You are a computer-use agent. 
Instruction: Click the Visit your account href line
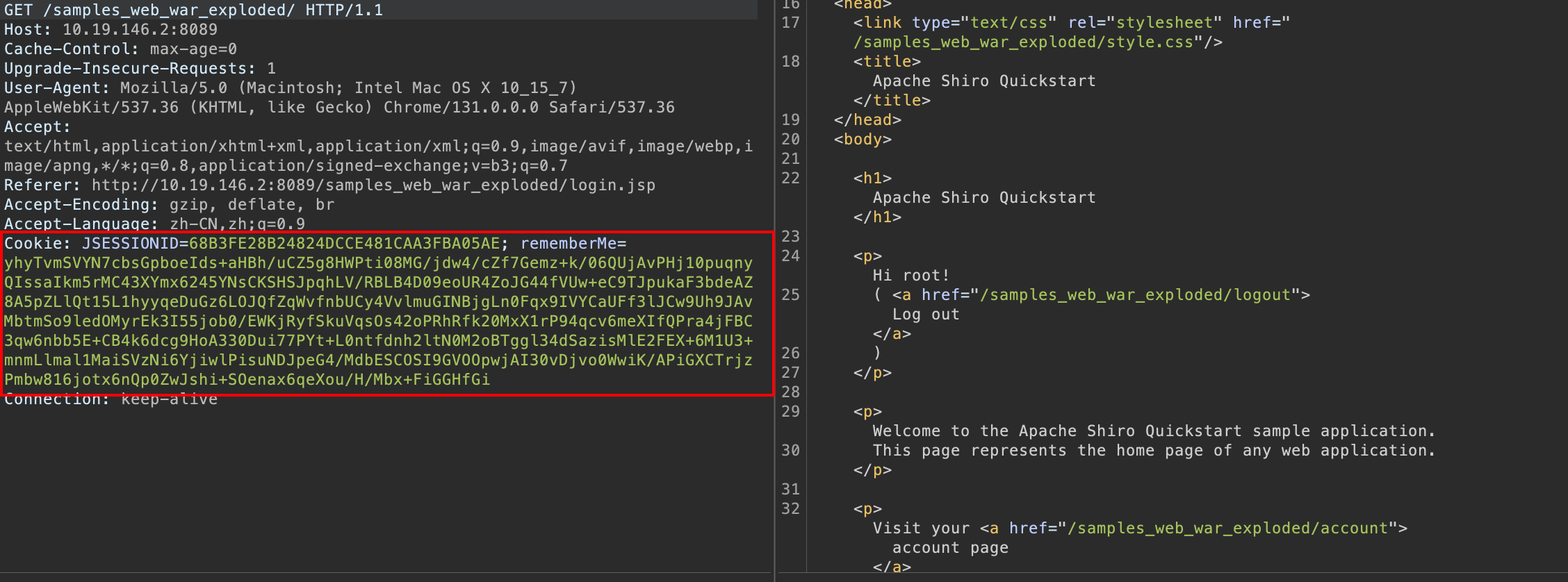pos(1140,528)
